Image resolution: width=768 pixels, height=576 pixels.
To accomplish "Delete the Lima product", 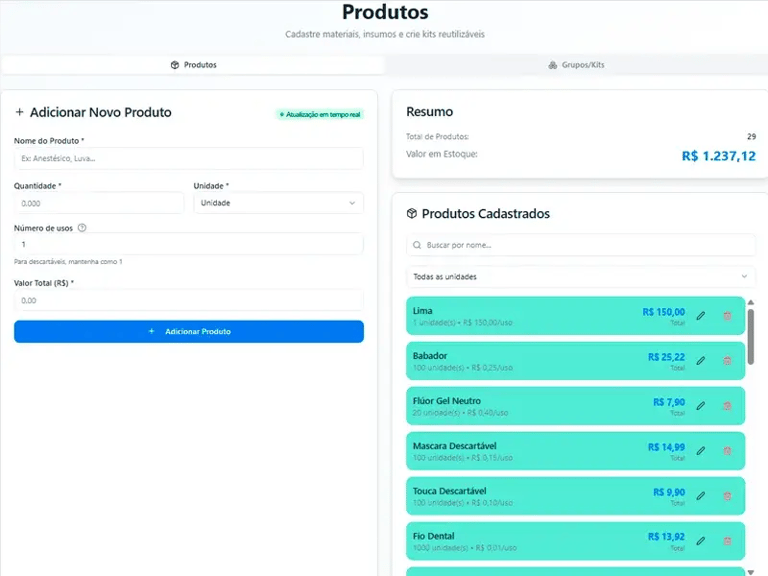I will [x=727, y=316].
